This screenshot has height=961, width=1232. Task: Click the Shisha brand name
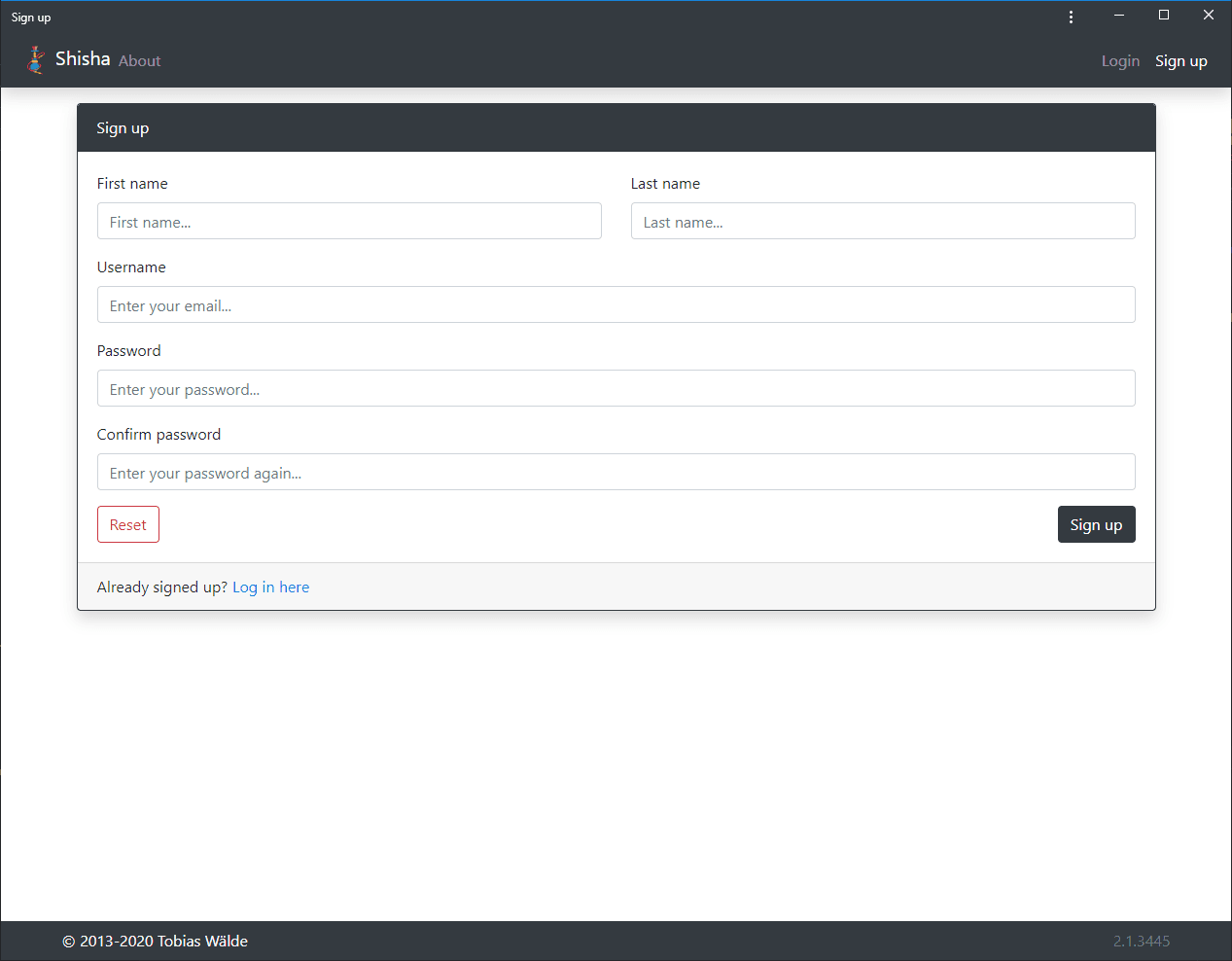pyautogui.click(x=83, y=59)
